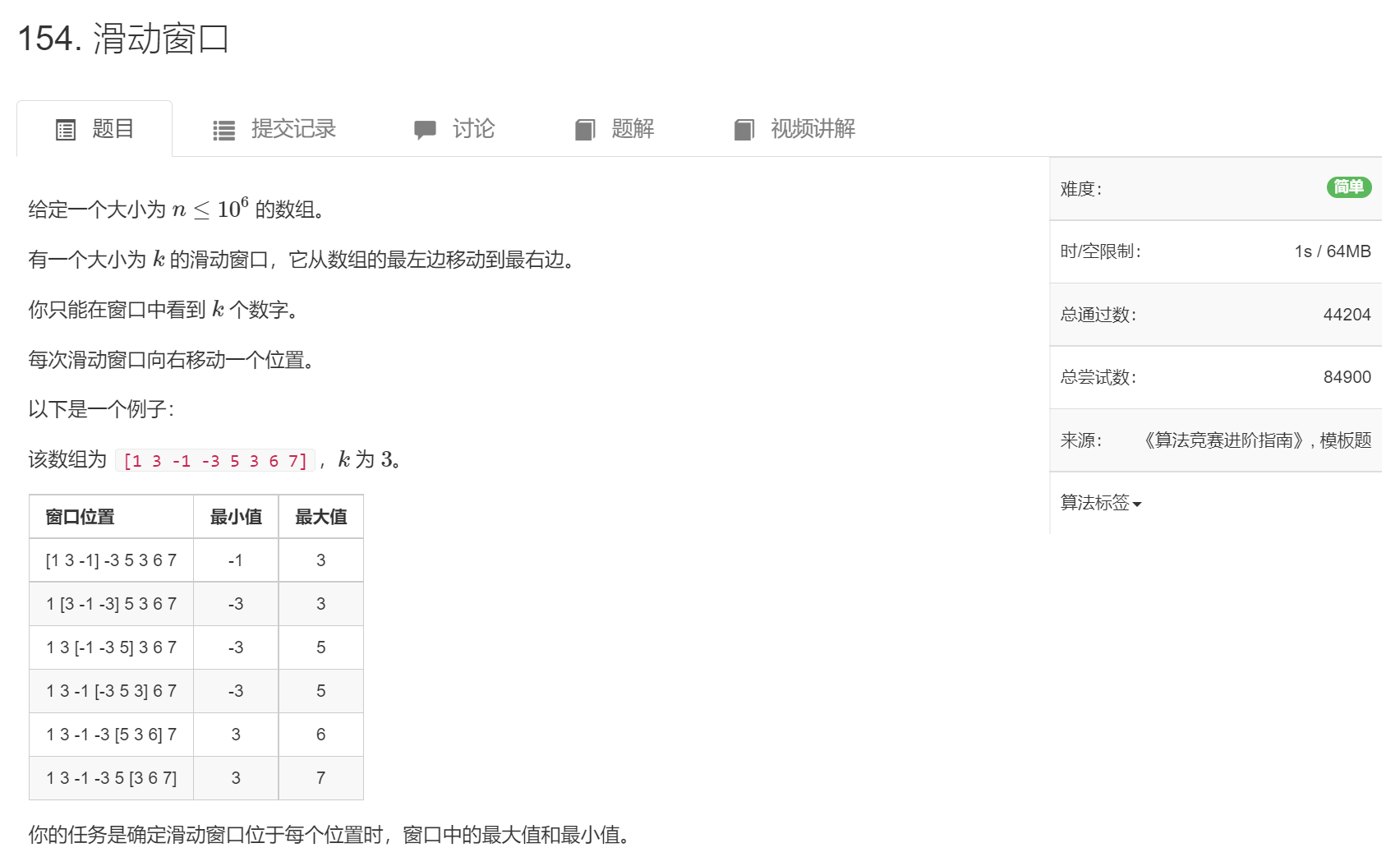Click the total passed count 44204
Screen dimensions: 1400x857
click(x=1347, y=315)
